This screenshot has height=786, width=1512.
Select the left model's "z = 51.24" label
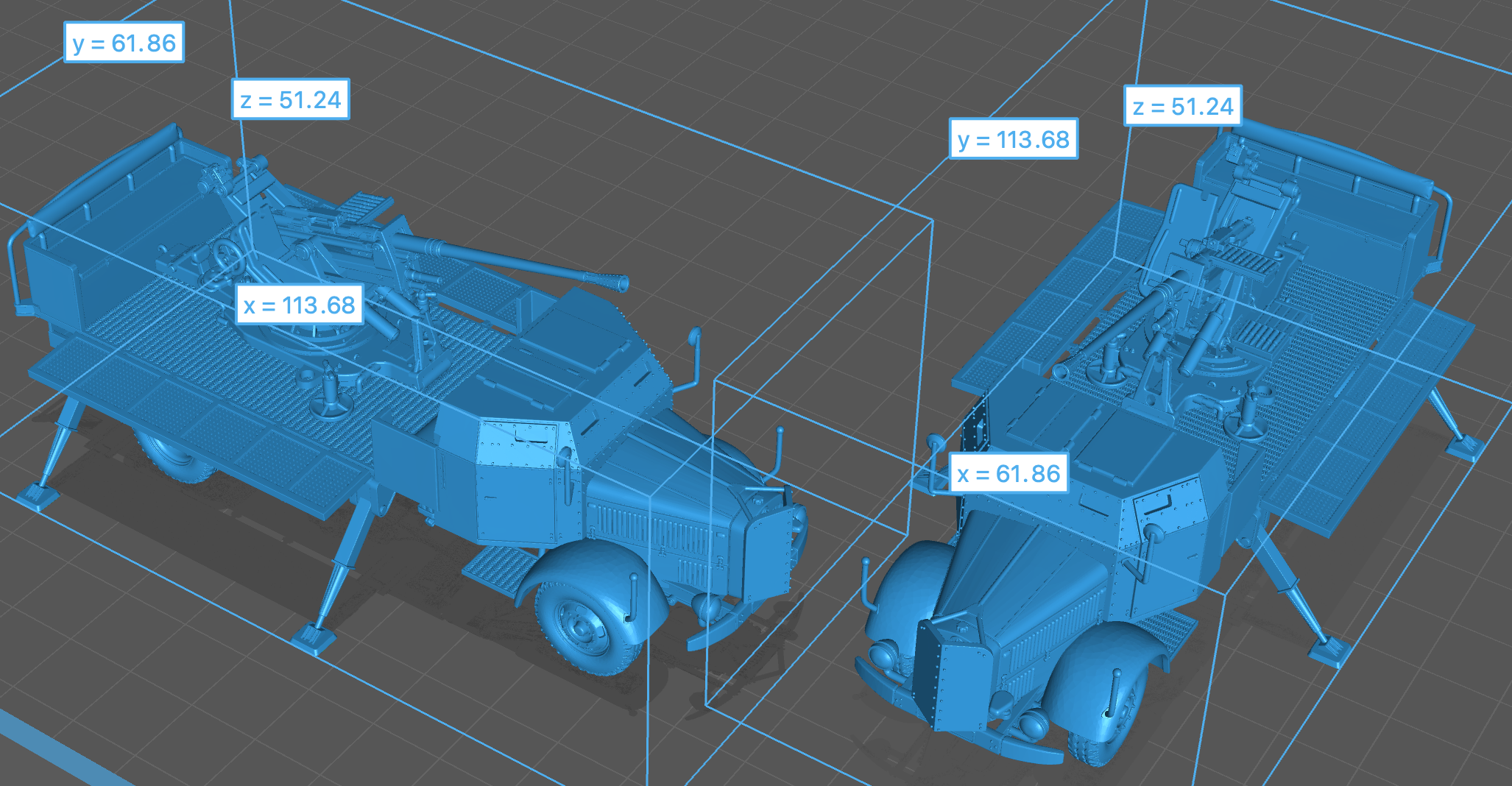point(291,99)
